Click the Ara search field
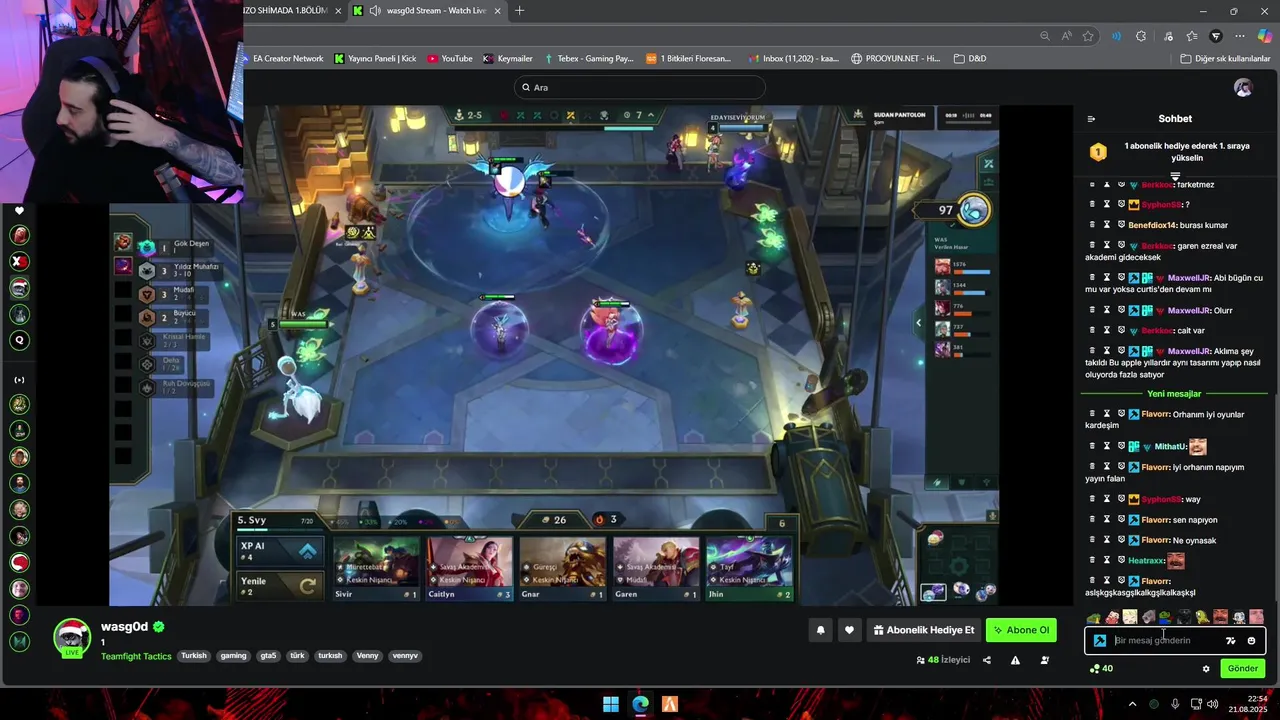Screen dimensions: 1280x720 coord(640,87)
